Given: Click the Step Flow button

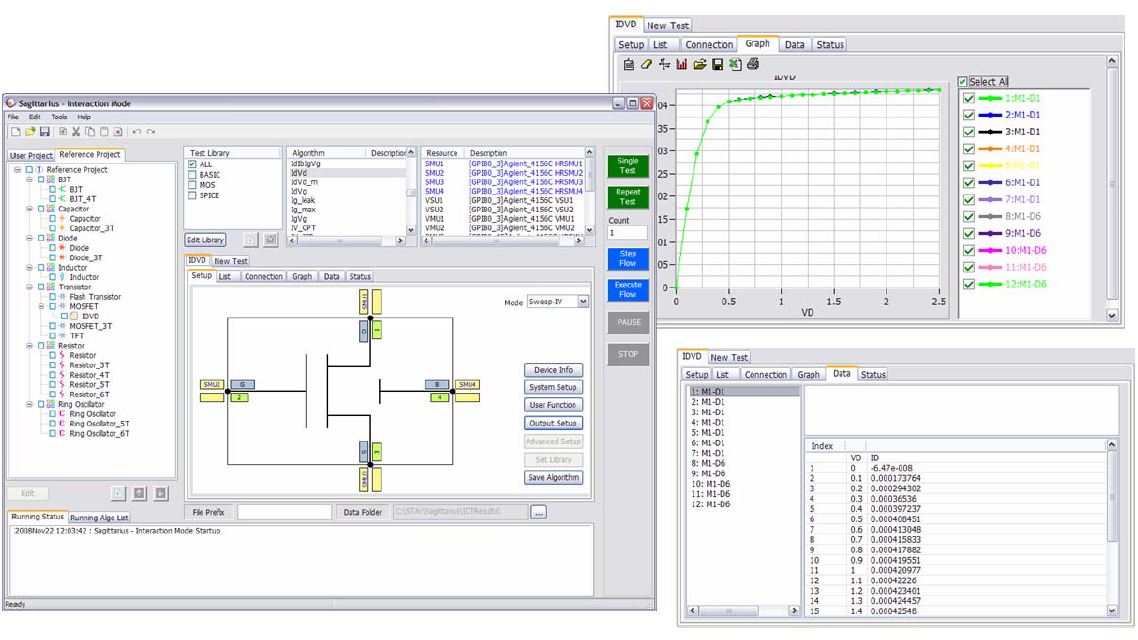Looking at the screenshot, I should [628, 259].
